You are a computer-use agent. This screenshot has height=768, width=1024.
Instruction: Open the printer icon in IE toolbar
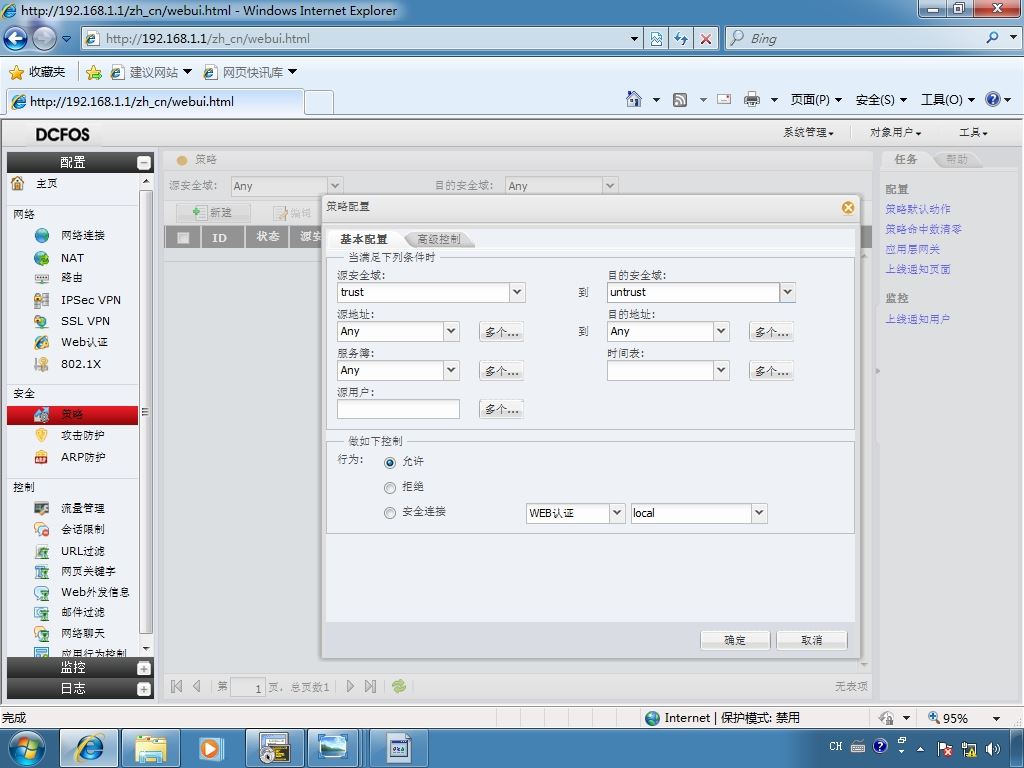click(752, 99)
